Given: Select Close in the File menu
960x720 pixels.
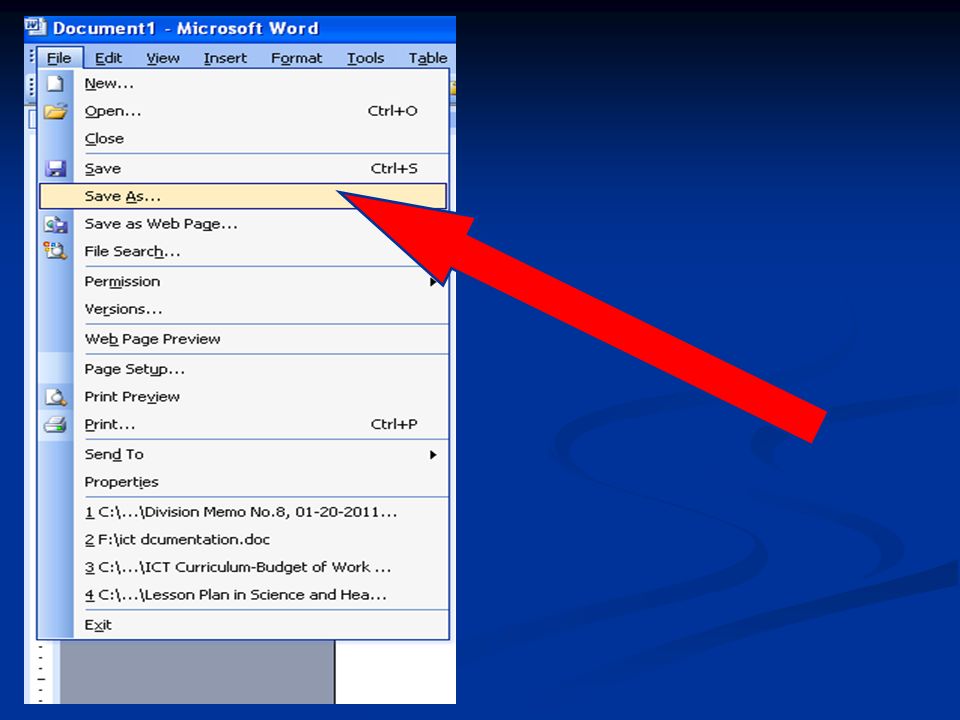Looking at the screenshot, I should tap(243, 139).
